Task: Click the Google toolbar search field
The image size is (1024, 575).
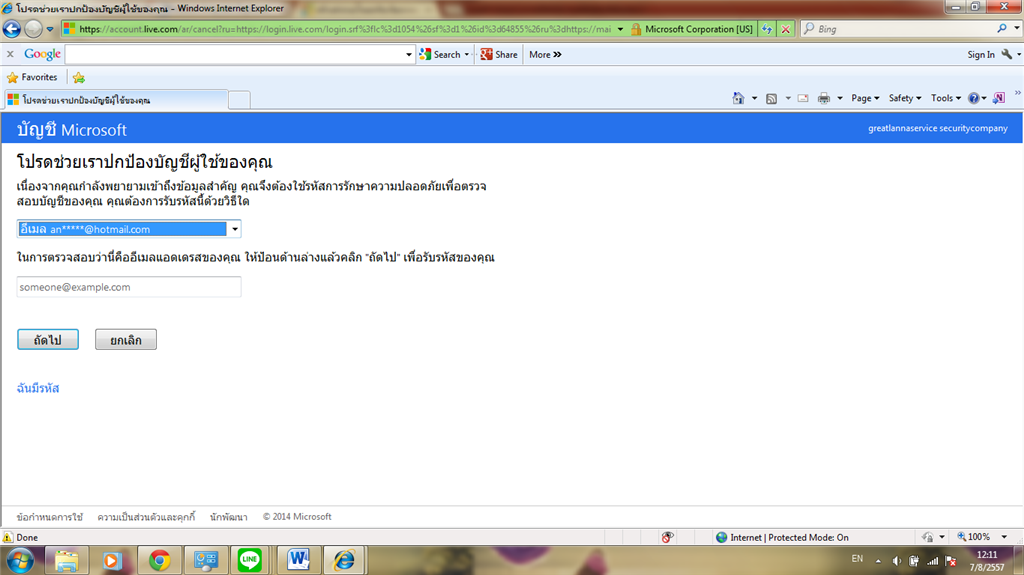Action: coord(235,54)
